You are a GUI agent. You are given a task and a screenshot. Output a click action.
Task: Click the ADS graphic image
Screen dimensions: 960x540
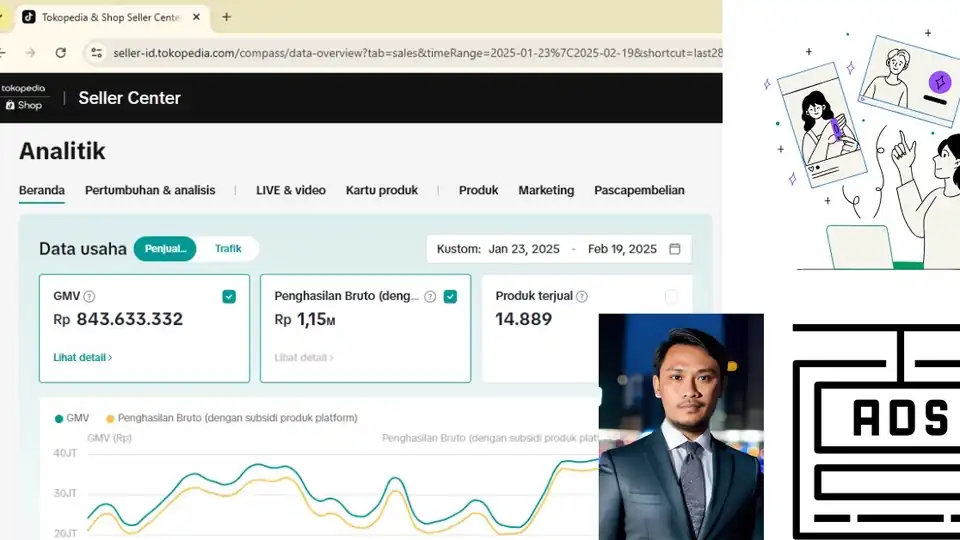876,432
